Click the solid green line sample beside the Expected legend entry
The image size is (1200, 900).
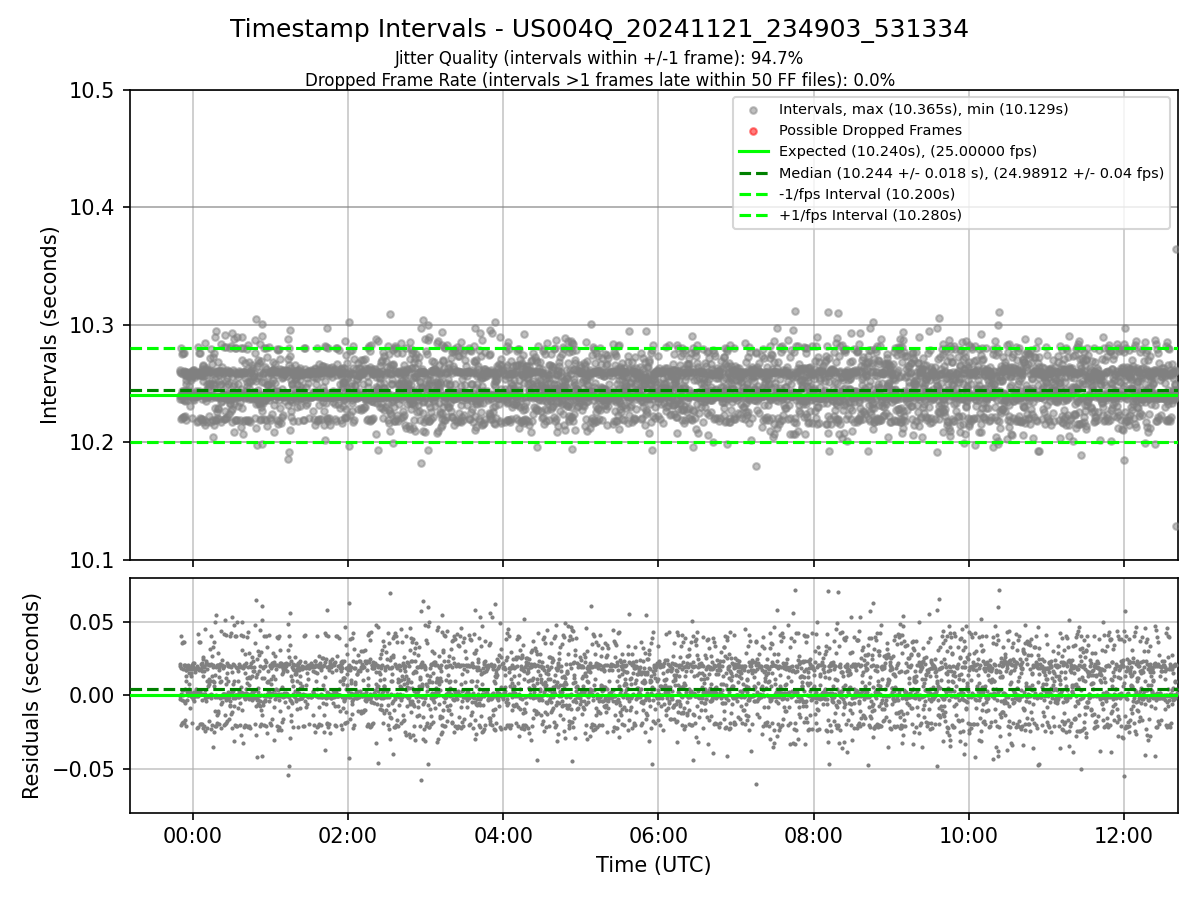tap(754, 152)
